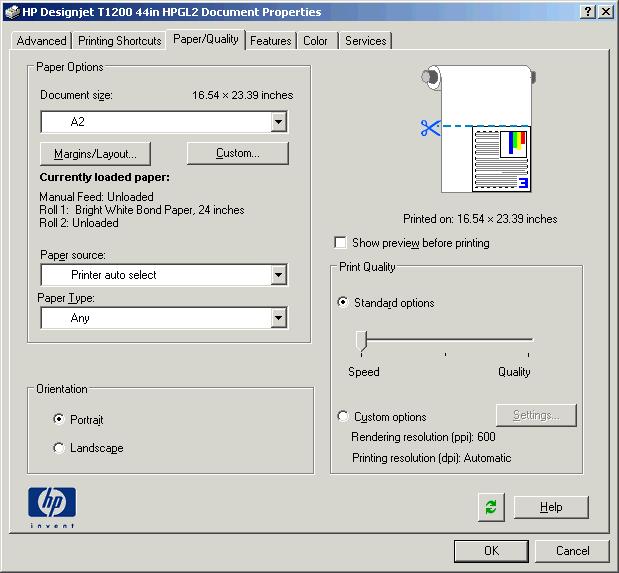Choose Portrait orientation
Viewport: 619px width, 573px height.
[x=58, y=419]
